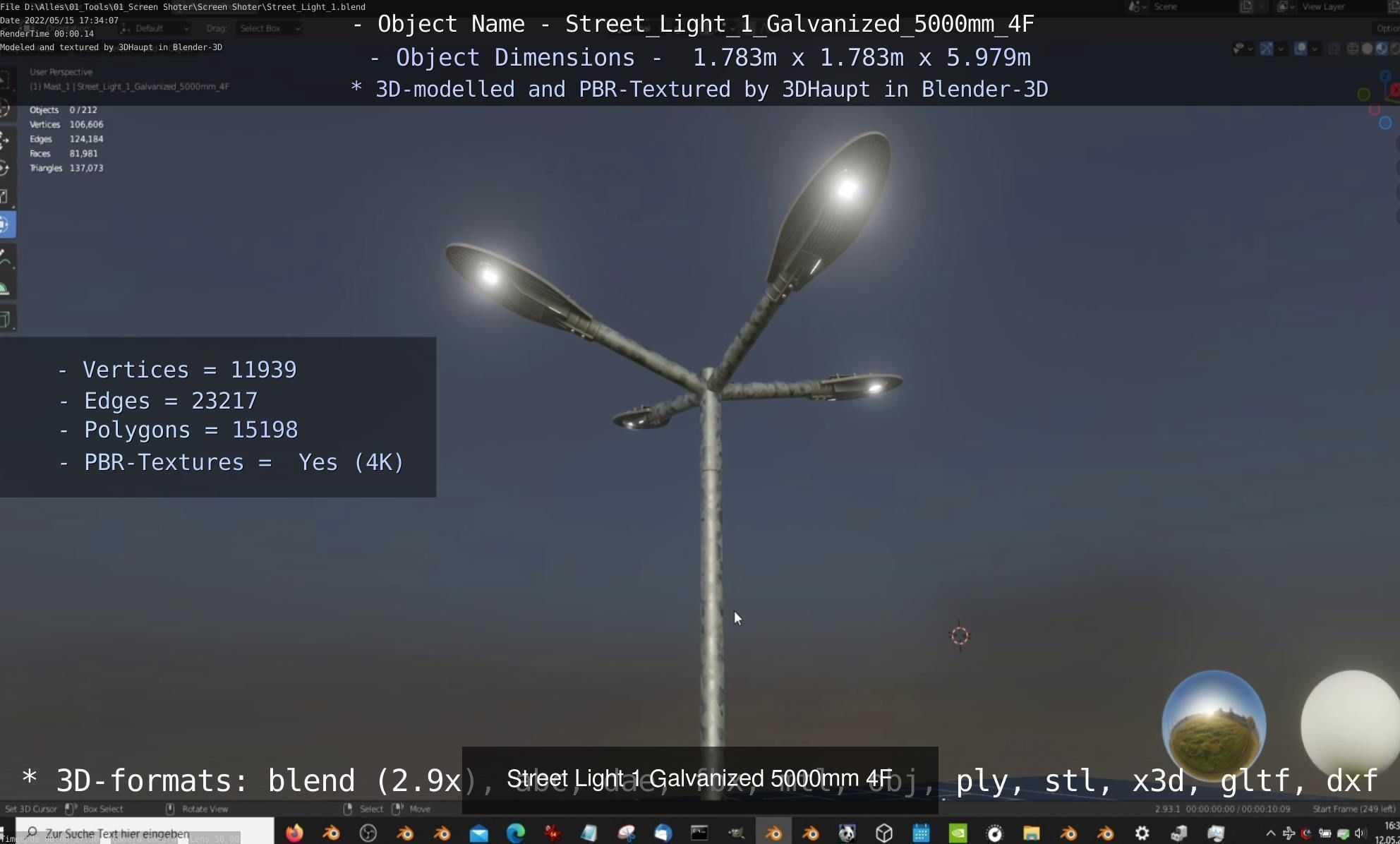Click the green negative Y gizmo circle
1400x844 pixels.
coord(1364,94)
